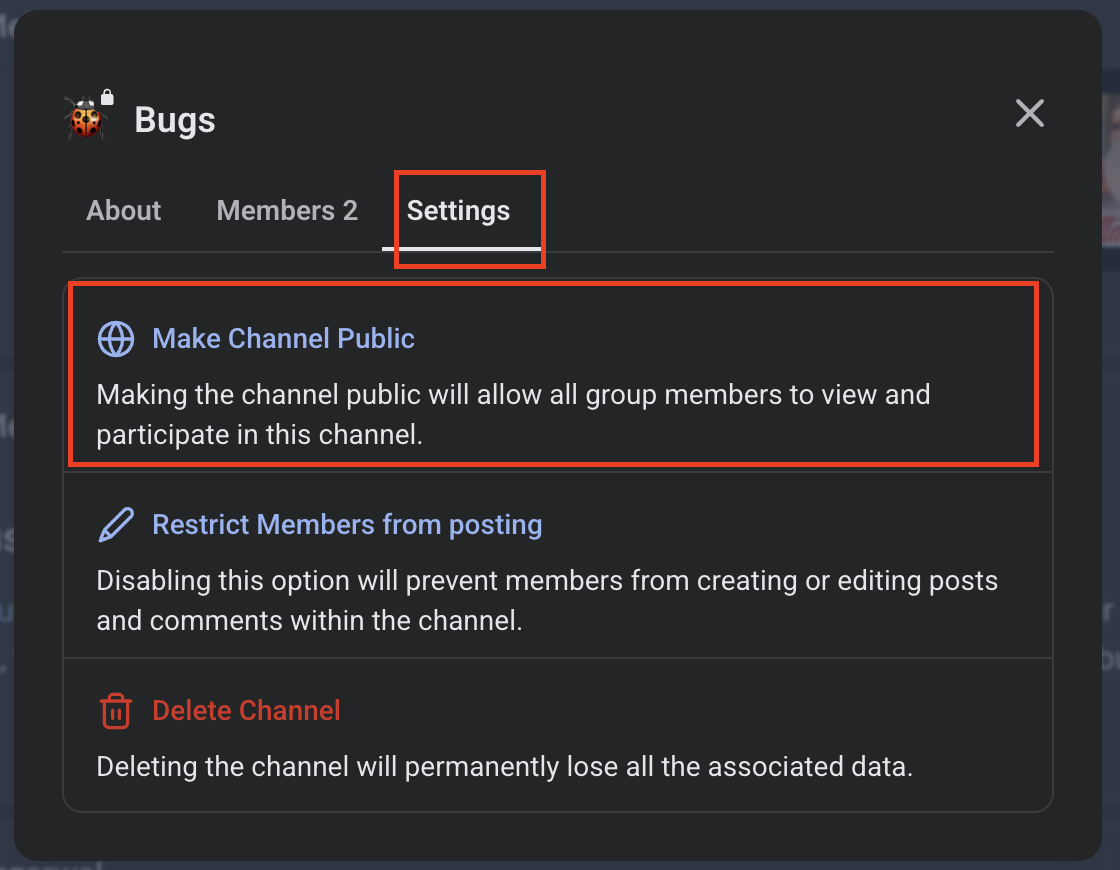
Task: Close the Bugs channel dialog
Action: point(1029,113)
